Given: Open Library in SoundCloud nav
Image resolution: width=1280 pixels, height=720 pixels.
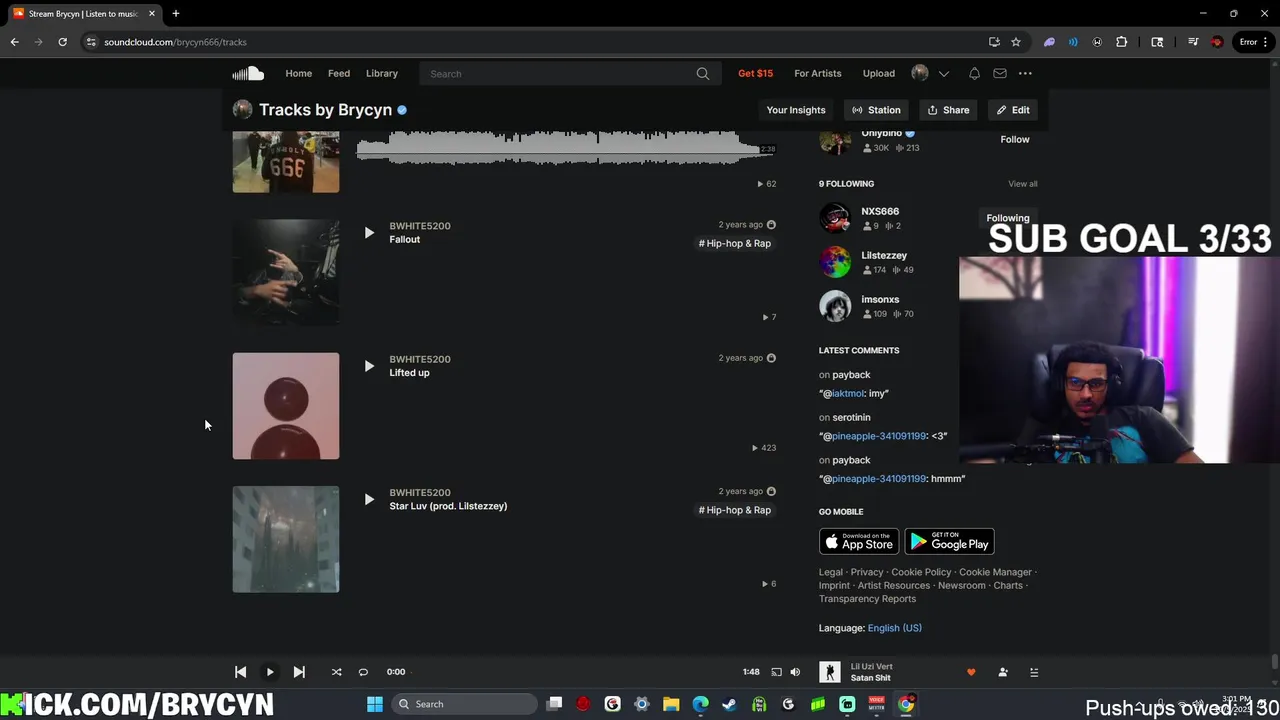Looking at the screenshot, I should coord(382,73).
